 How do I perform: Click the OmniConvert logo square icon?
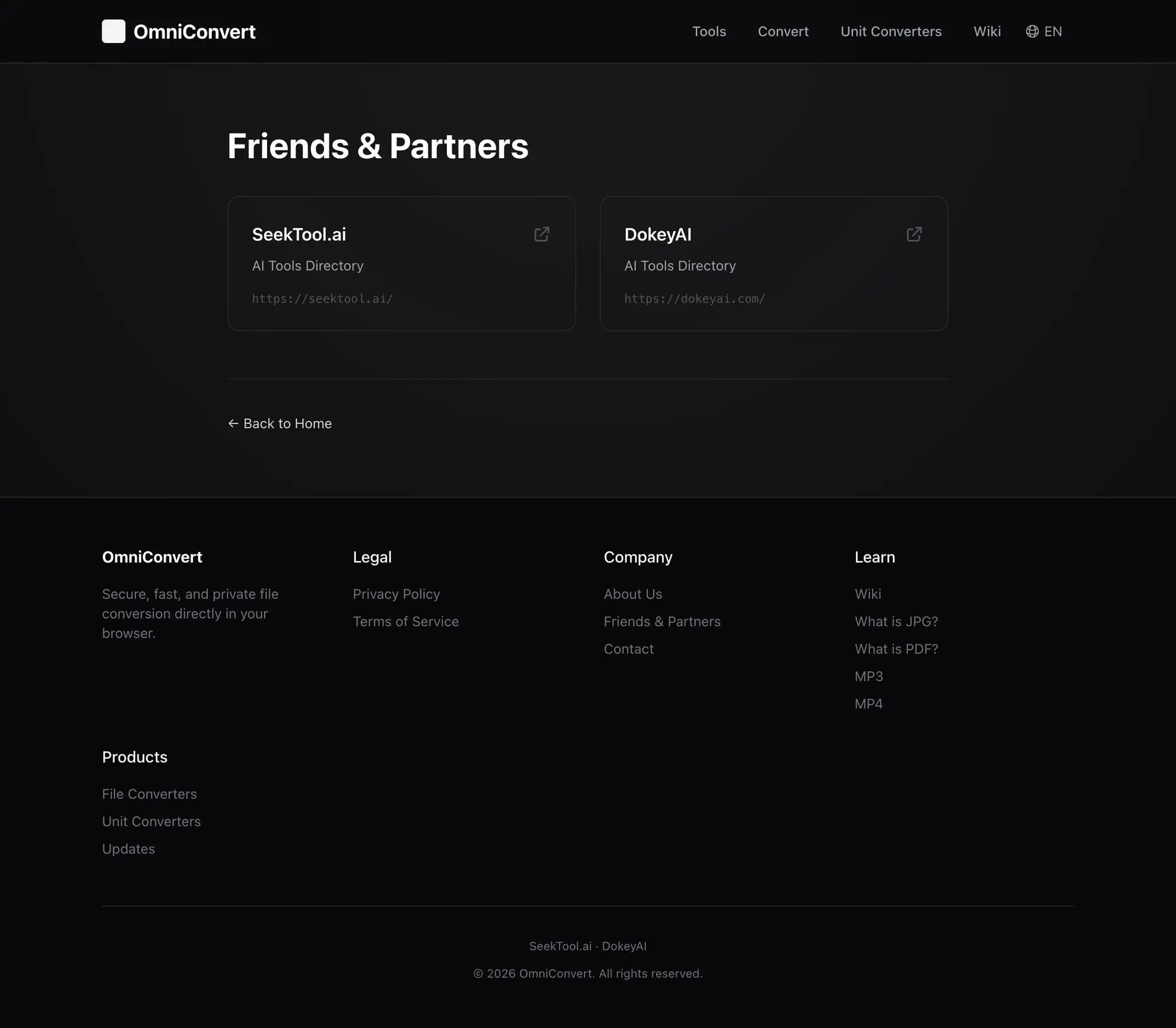(113, 31)
